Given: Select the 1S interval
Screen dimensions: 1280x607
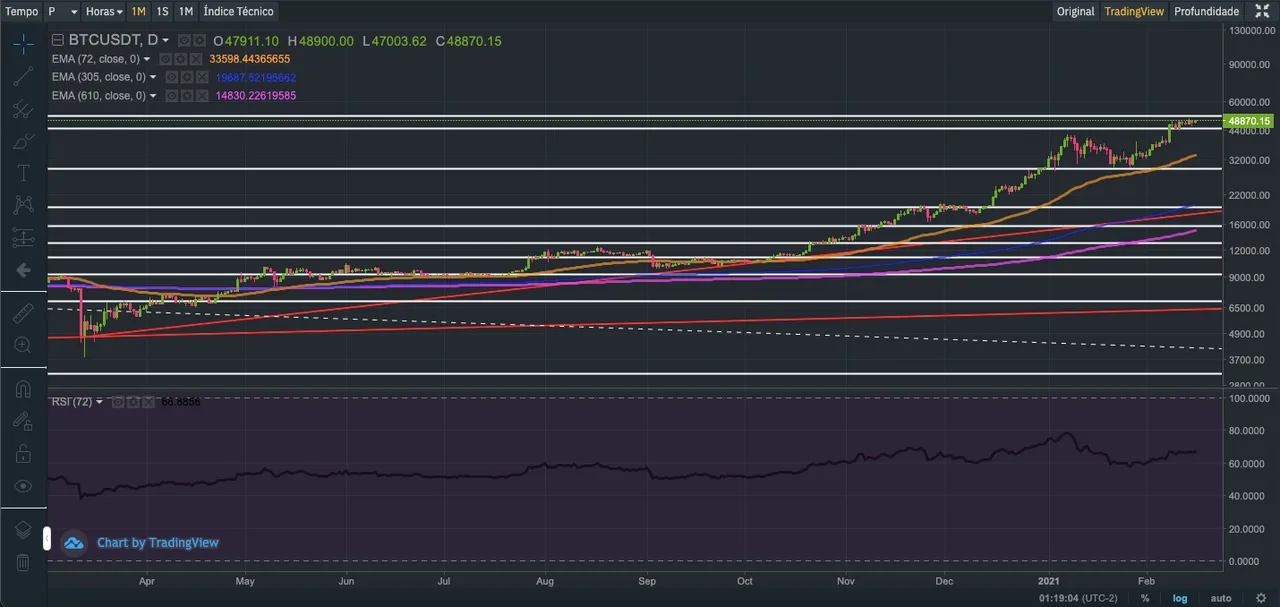Looking at the screenshot, I should pos(162,11).
